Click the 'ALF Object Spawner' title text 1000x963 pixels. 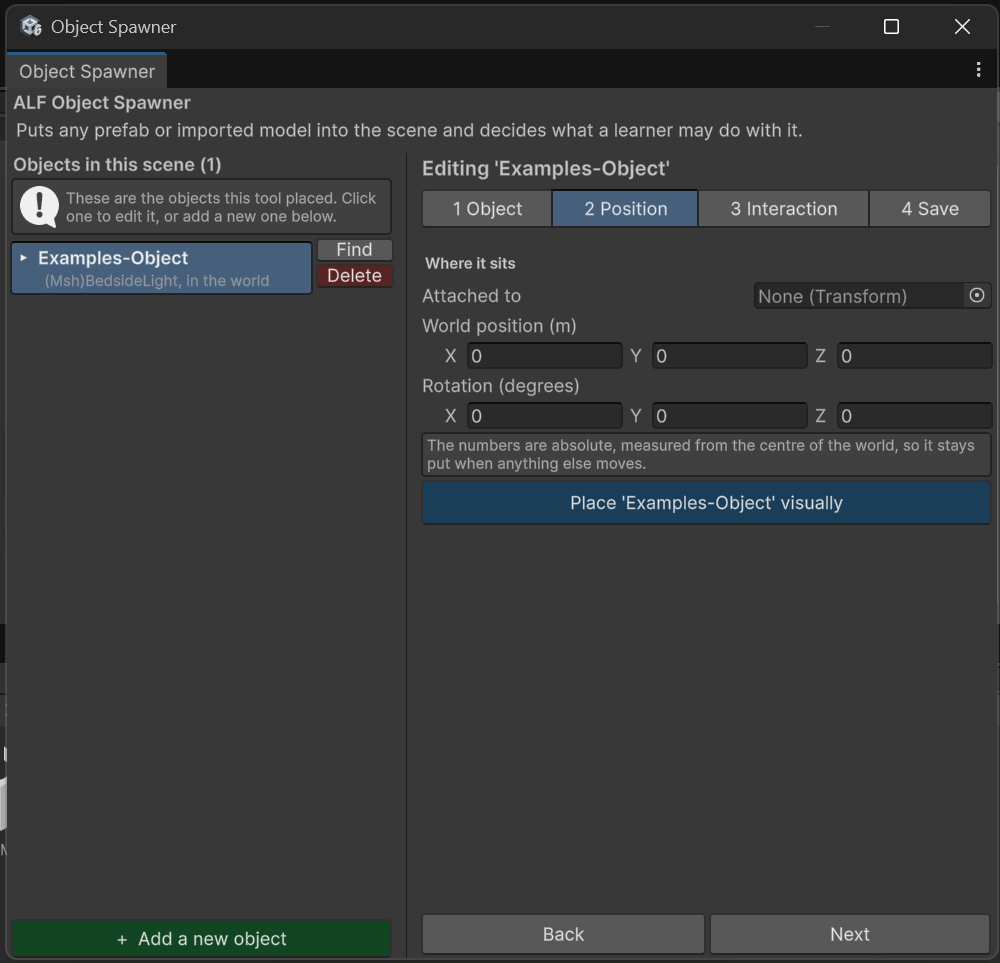click(102, 103)
